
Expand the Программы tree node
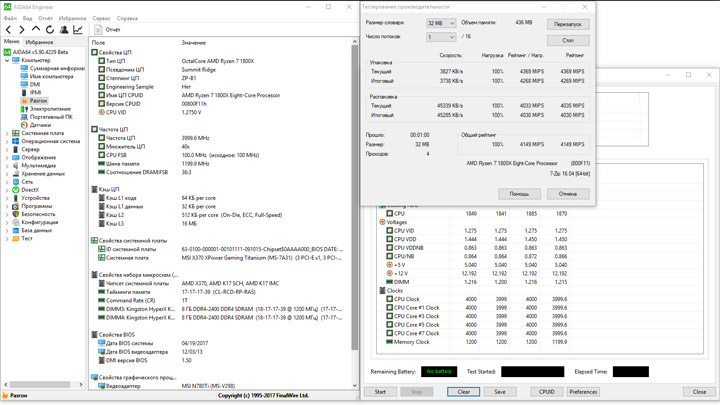coord(7,206)
